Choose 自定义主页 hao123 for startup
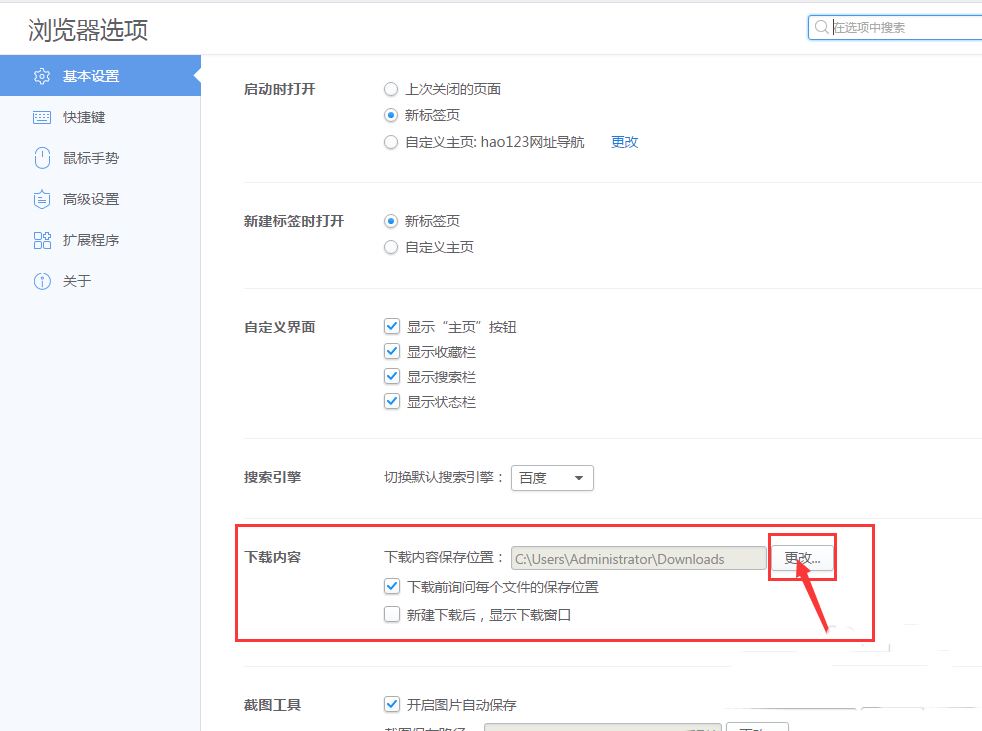Viewport: 982px width, 731px height. click(x=391, y=142)
